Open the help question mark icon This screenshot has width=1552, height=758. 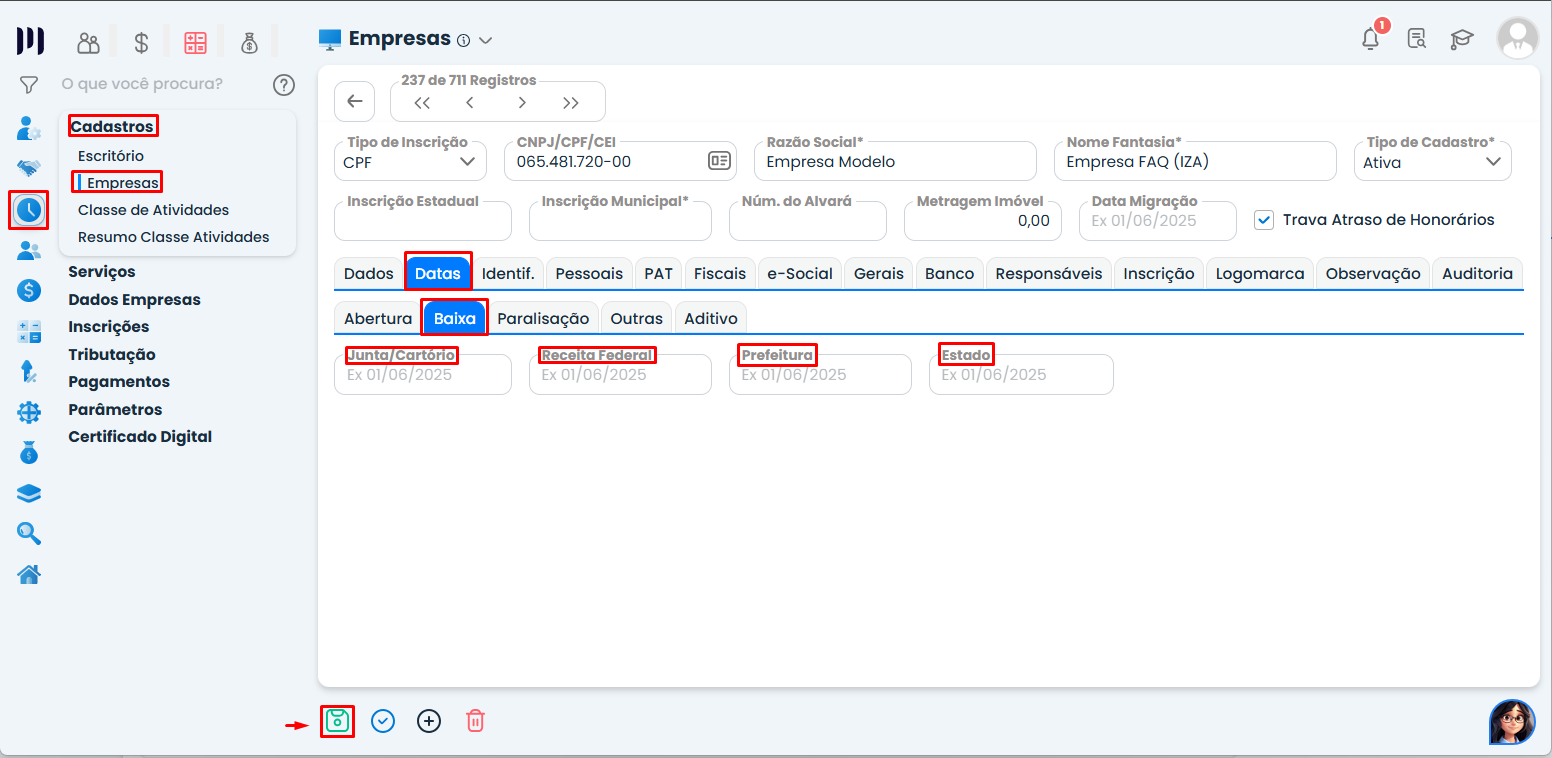click(x=284, y=85)
